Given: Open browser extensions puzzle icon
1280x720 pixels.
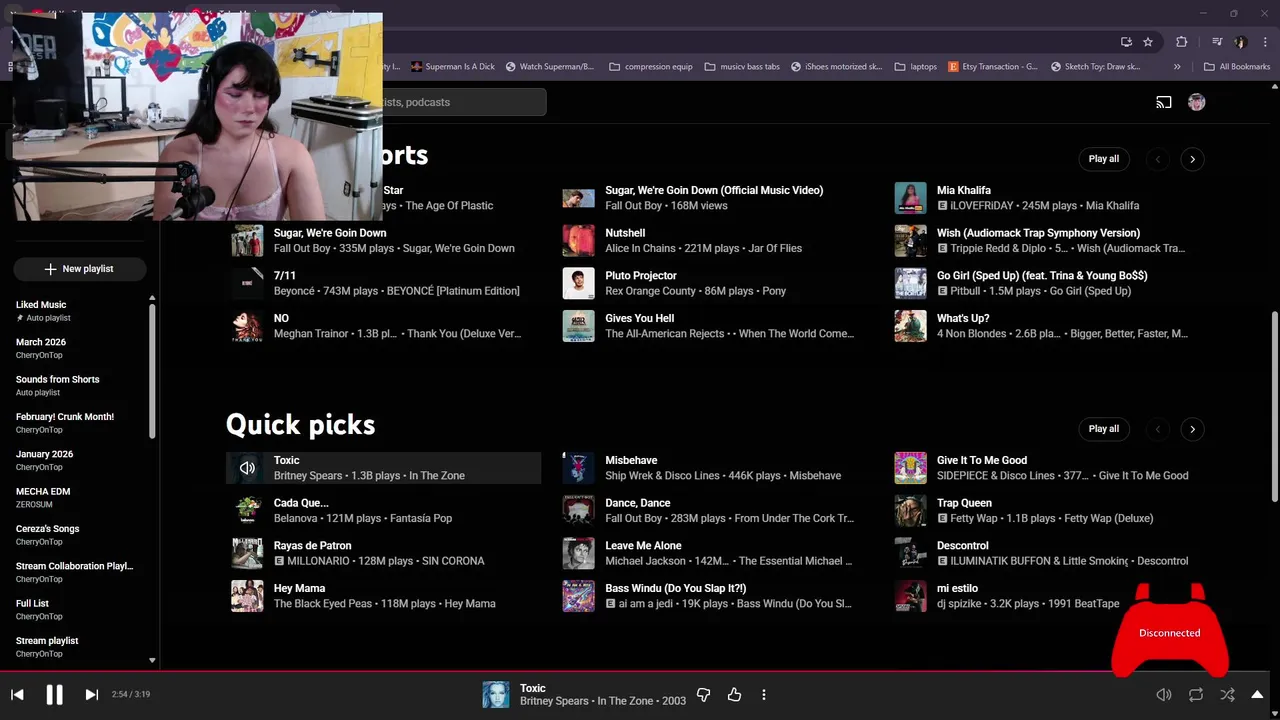Looking at the screenshot, I should 1182,42.
